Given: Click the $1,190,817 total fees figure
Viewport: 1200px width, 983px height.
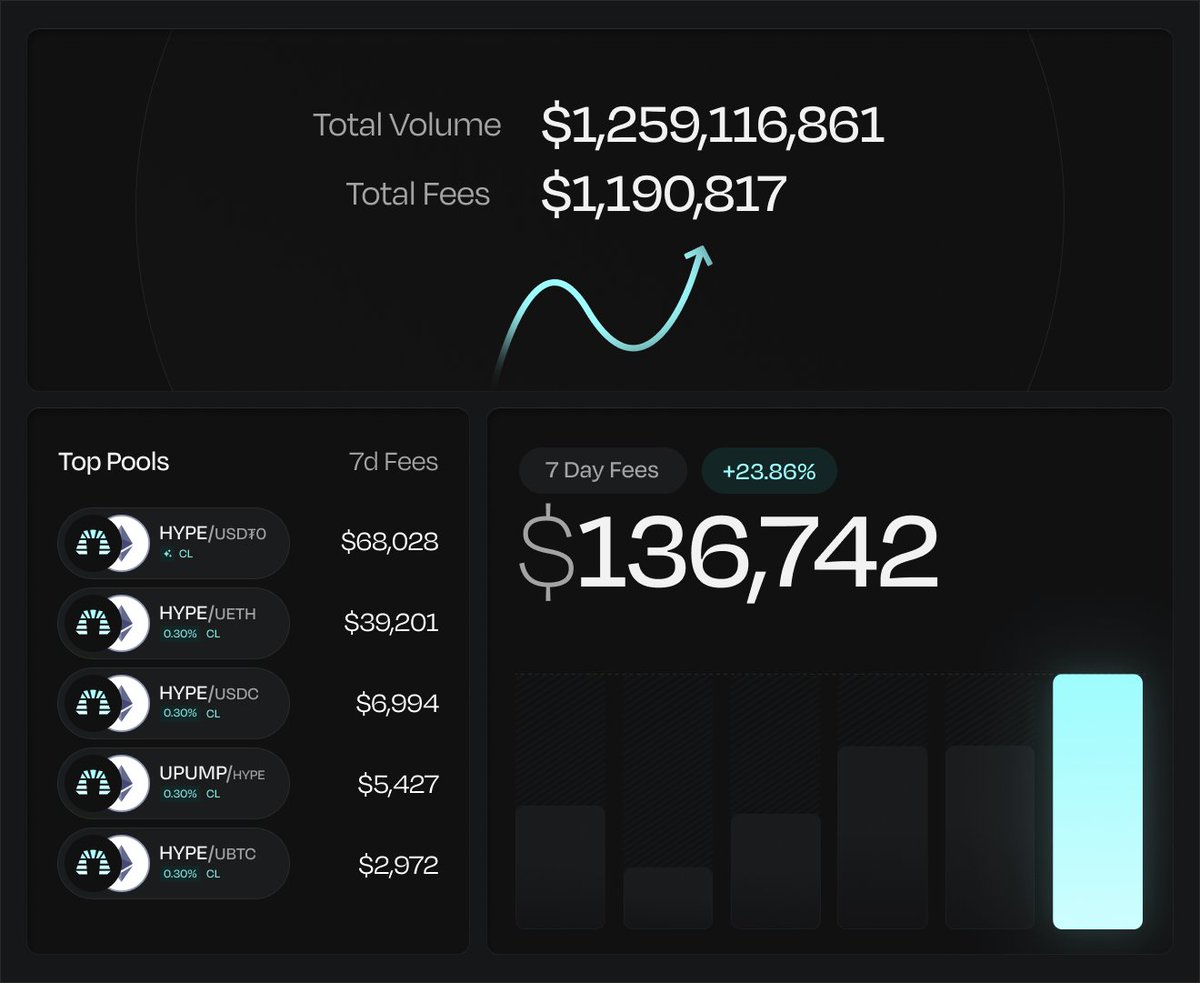Looking at the screenshot, I should (x=664, y=194).
